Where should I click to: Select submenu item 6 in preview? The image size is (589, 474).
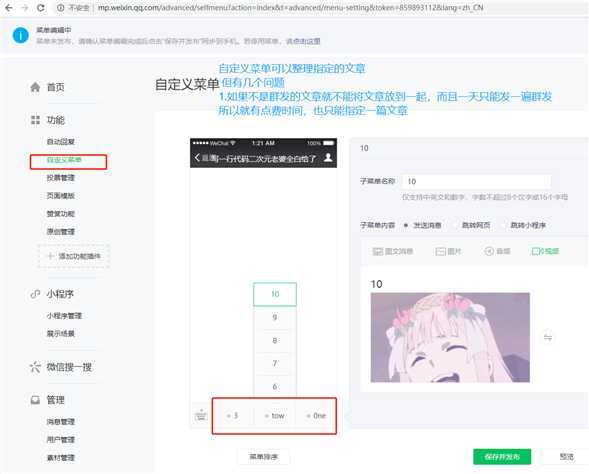point(275,386)
